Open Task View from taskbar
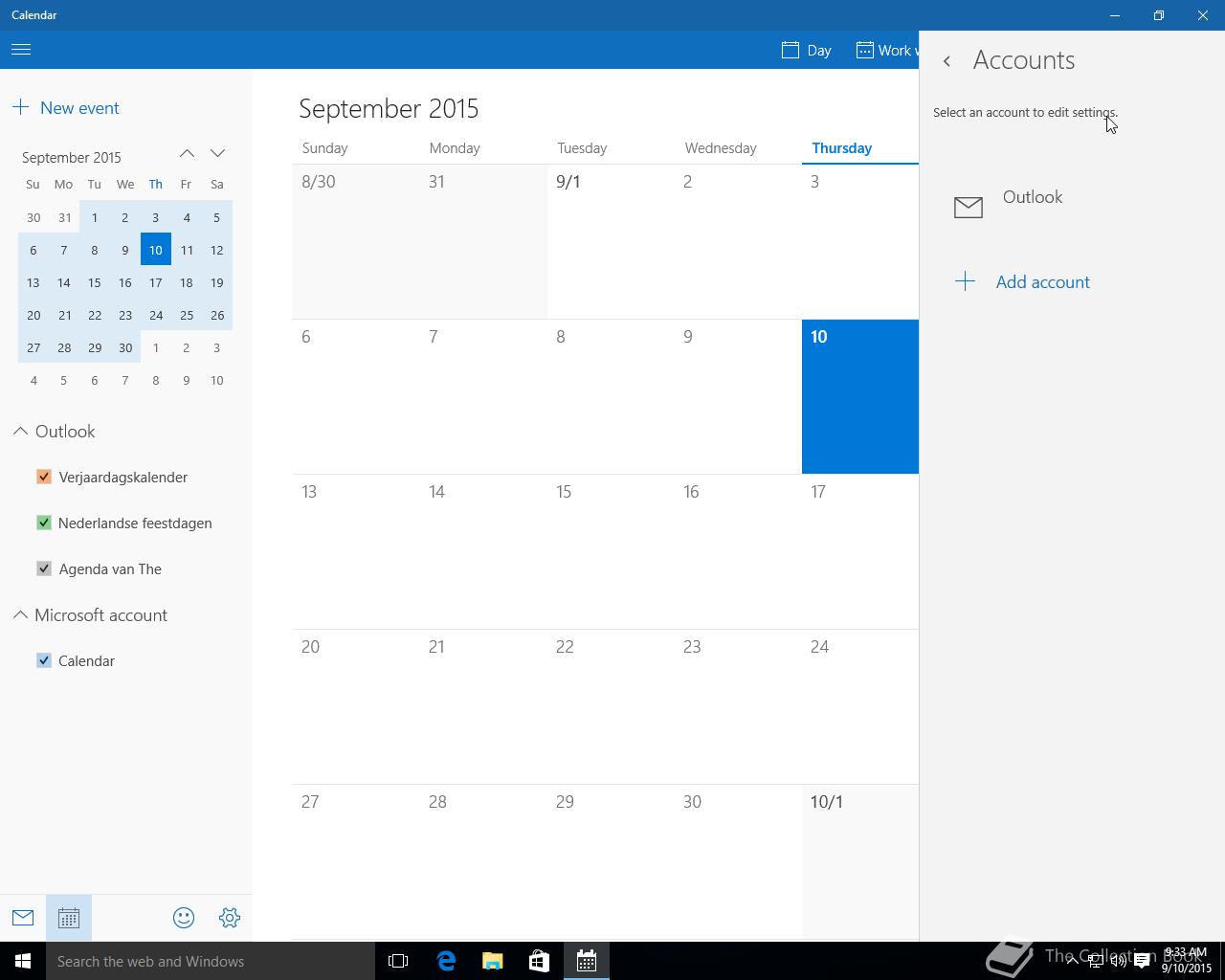The image size is (1225, 980). click(x=398, y=961)
